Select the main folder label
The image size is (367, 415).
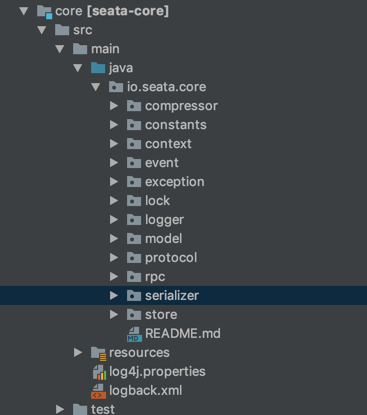point(105,49)
